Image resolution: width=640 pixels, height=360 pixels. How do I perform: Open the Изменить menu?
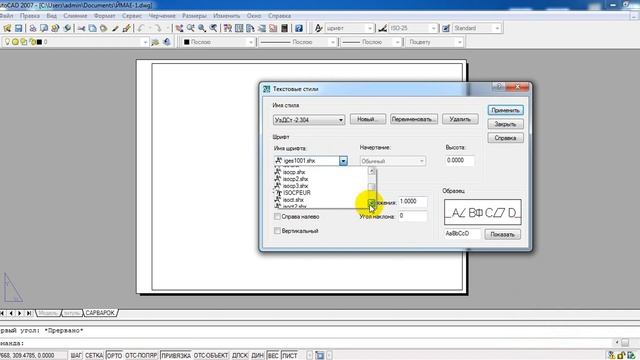227,16
